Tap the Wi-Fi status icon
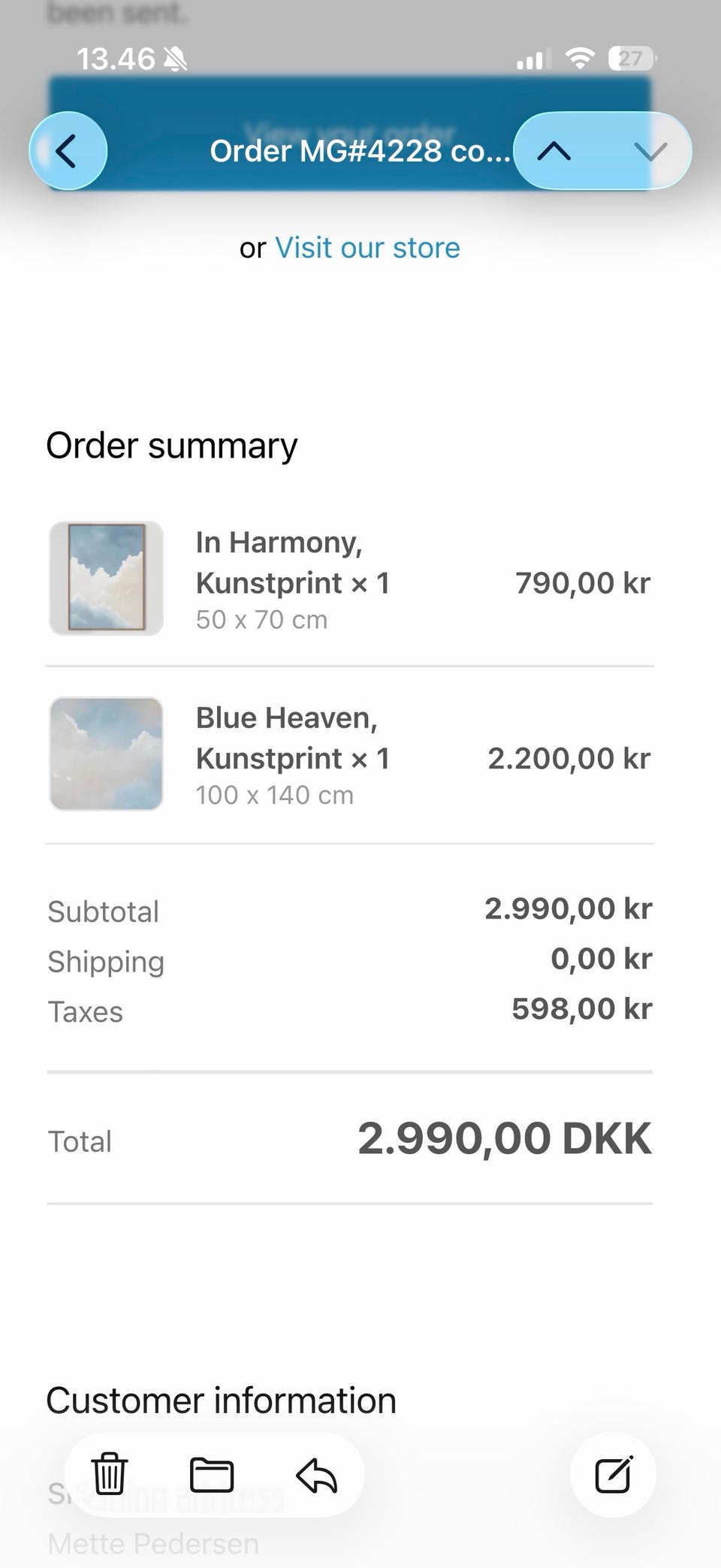 pos(579,59)
